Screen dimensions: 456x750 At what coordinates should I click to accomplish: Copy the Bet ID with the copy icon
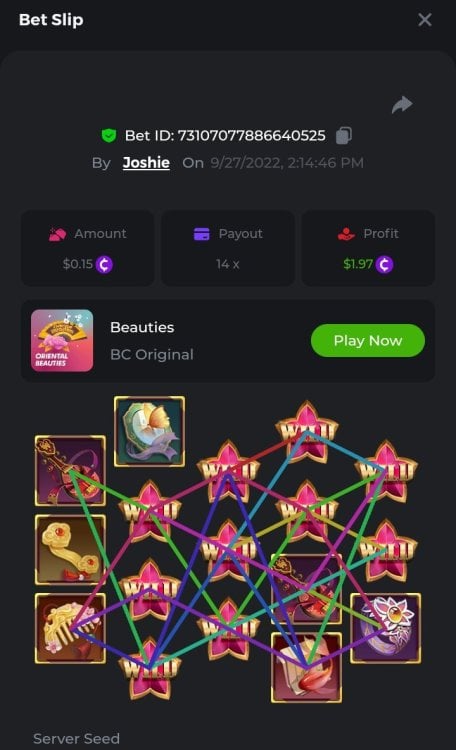(344, 135)
